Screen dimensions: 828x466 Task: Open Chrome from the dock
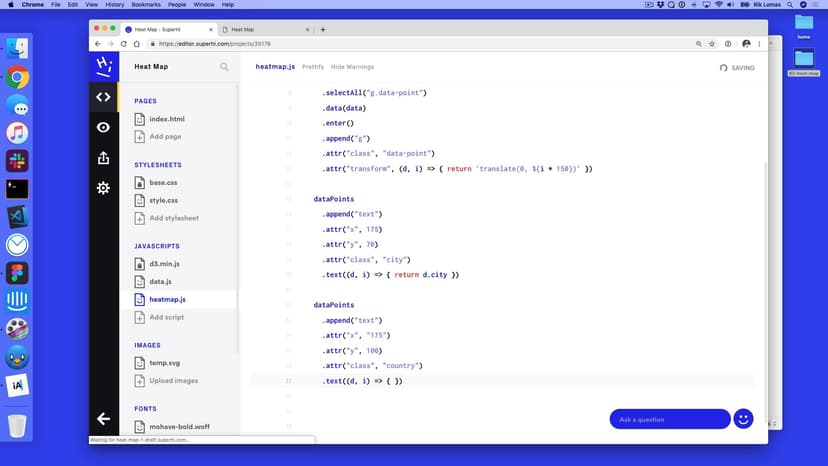coord(17,77)
